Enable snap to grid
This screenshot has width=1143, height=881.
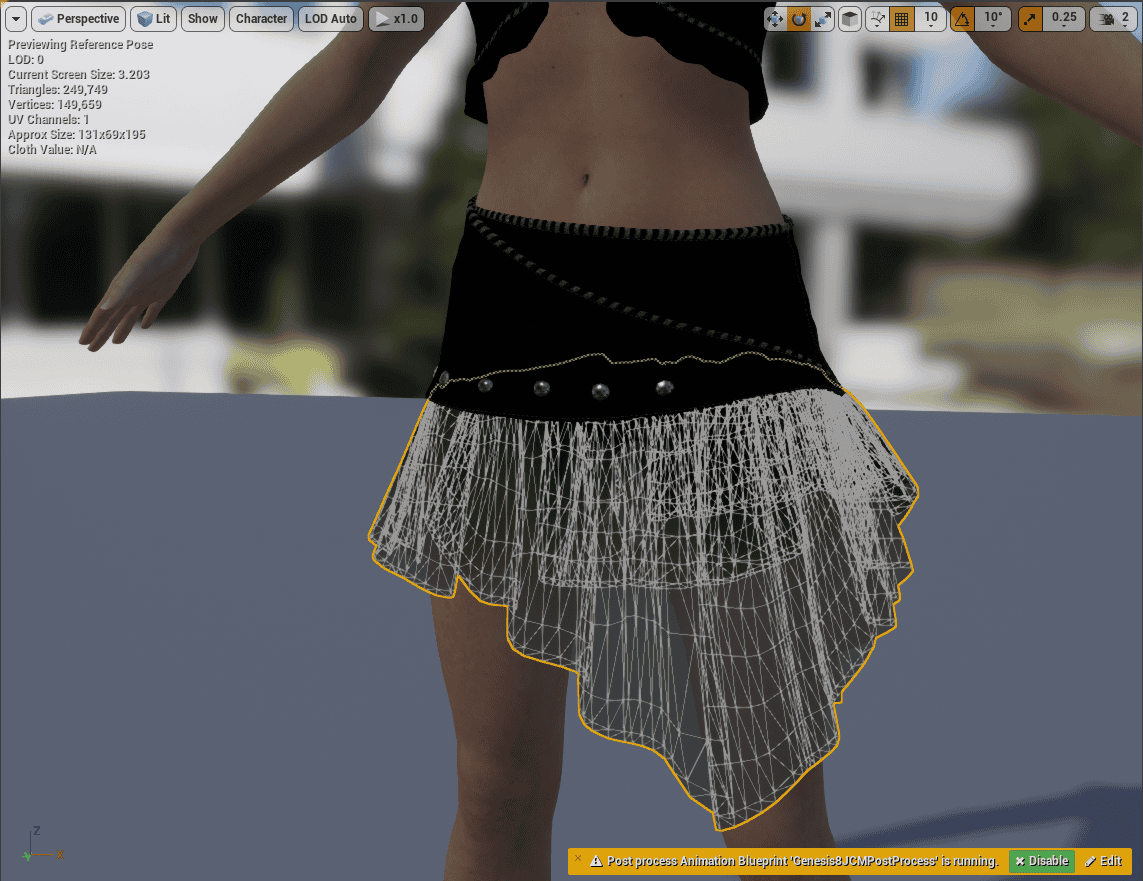coord(901,18)
